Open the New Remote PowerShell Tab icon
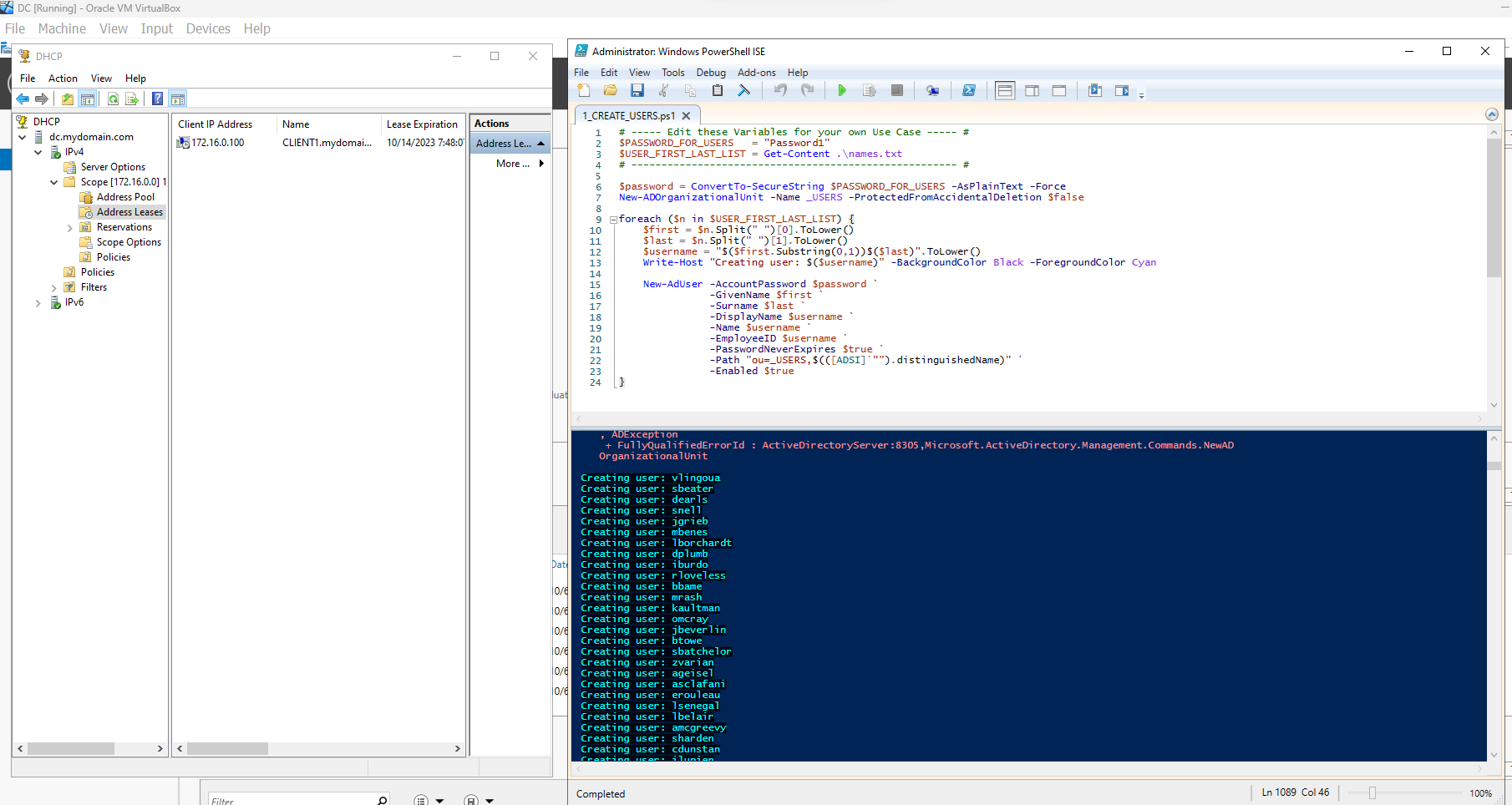 (932, 91)
